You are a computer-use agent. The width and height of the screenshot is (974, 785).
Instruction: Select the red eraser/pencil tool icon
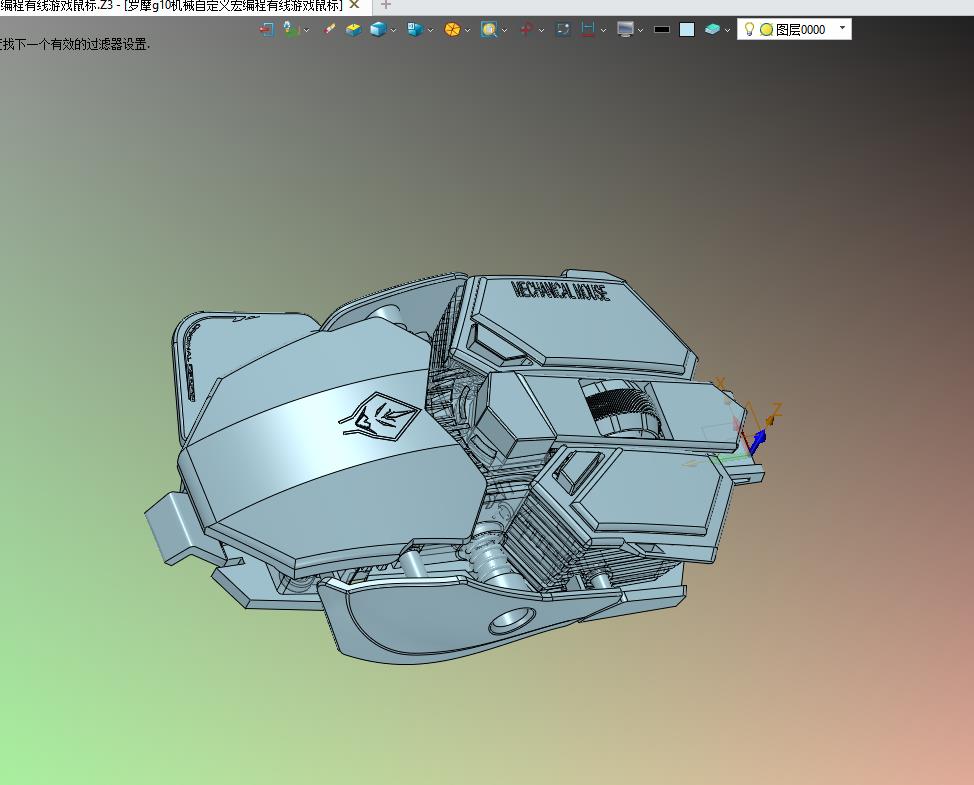coord(329,29)
